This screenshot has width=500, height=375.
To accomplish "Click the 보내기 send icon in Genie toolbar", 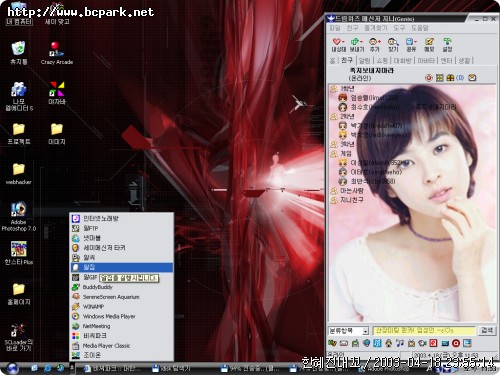I will 356,44.
